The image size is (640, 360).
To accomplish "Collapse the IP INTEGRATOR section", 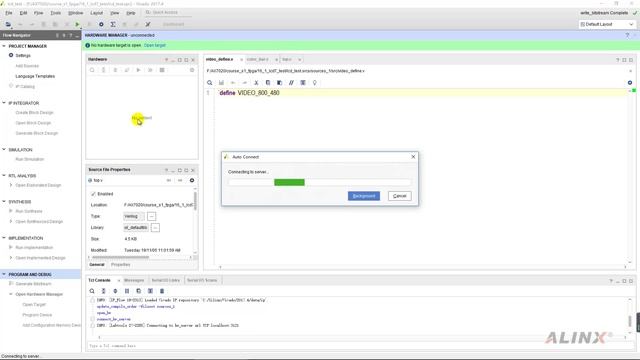I will click(4, 103).
